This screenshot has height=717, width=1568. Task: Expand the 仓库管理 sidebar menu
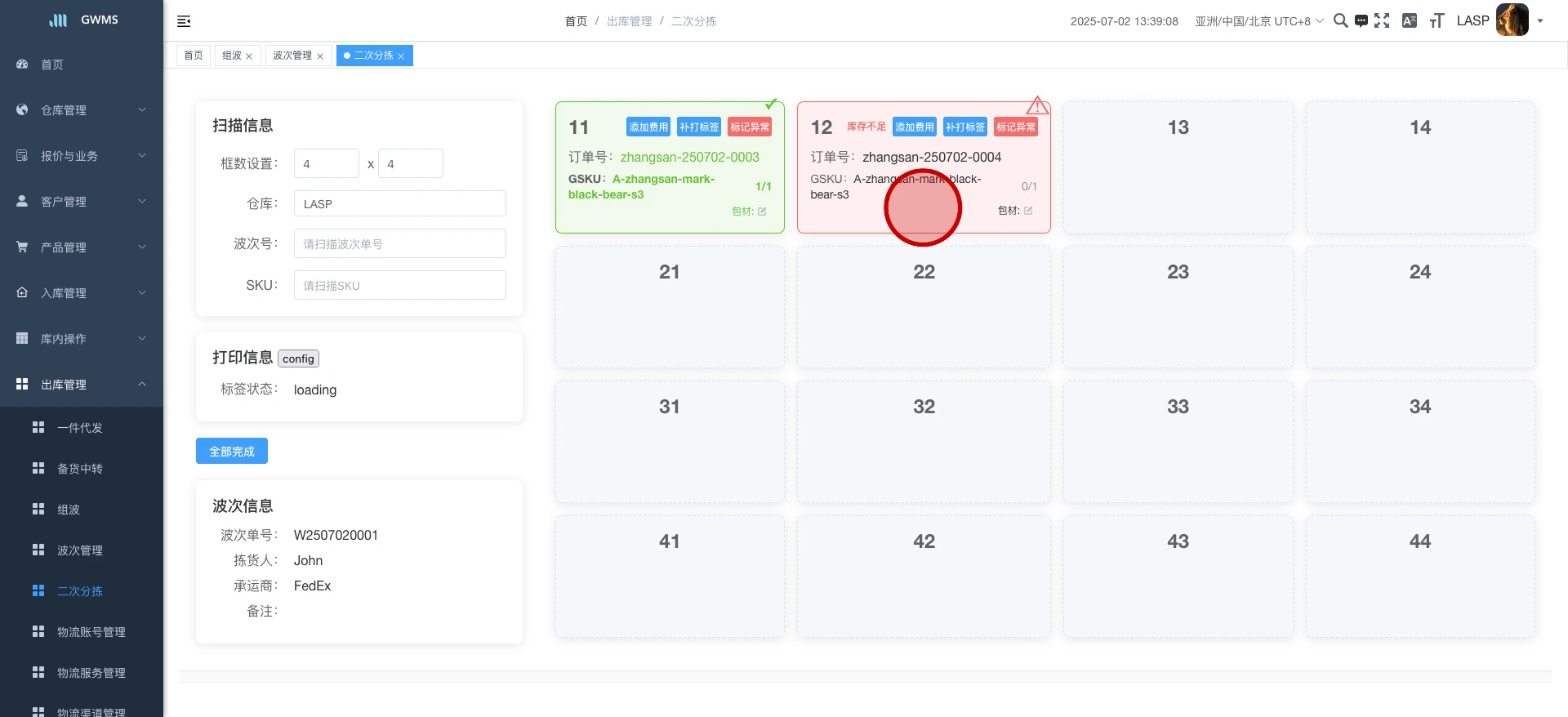82,110
